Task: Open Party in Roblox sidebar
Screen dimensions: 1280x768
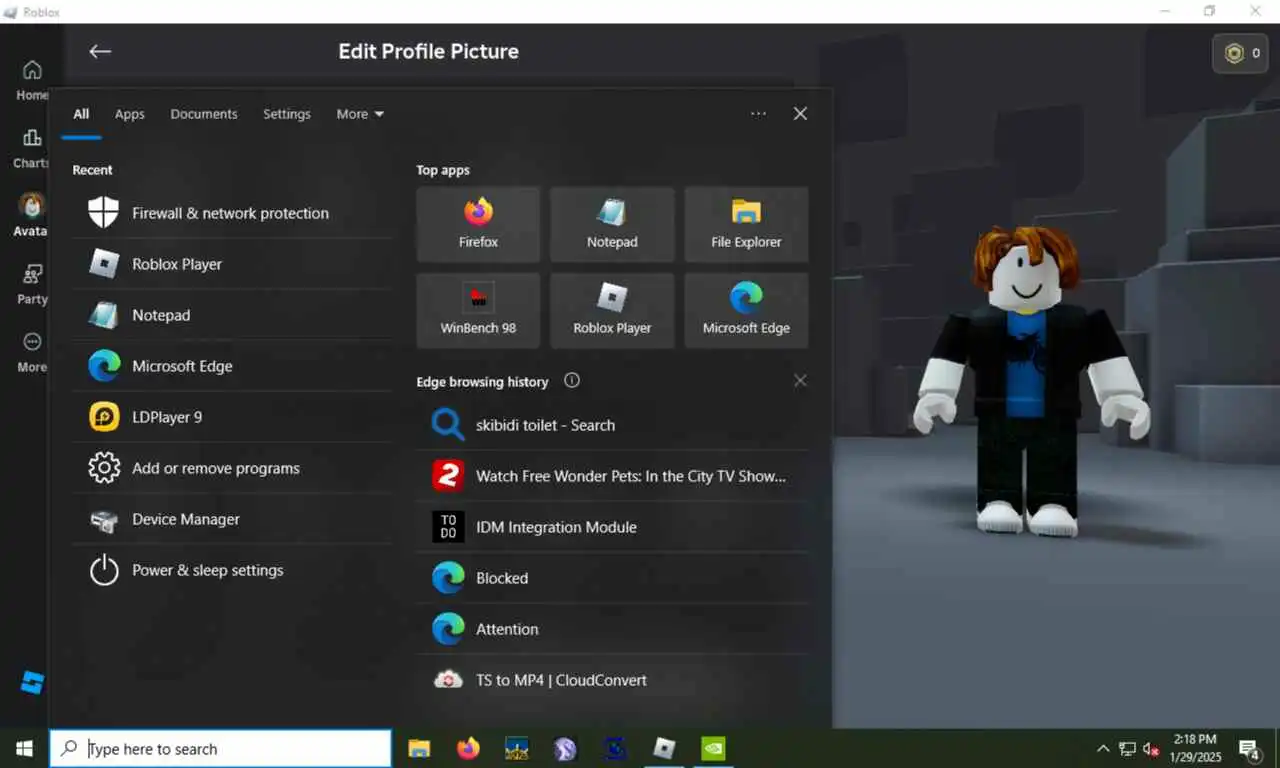Action: pos(32,284)
